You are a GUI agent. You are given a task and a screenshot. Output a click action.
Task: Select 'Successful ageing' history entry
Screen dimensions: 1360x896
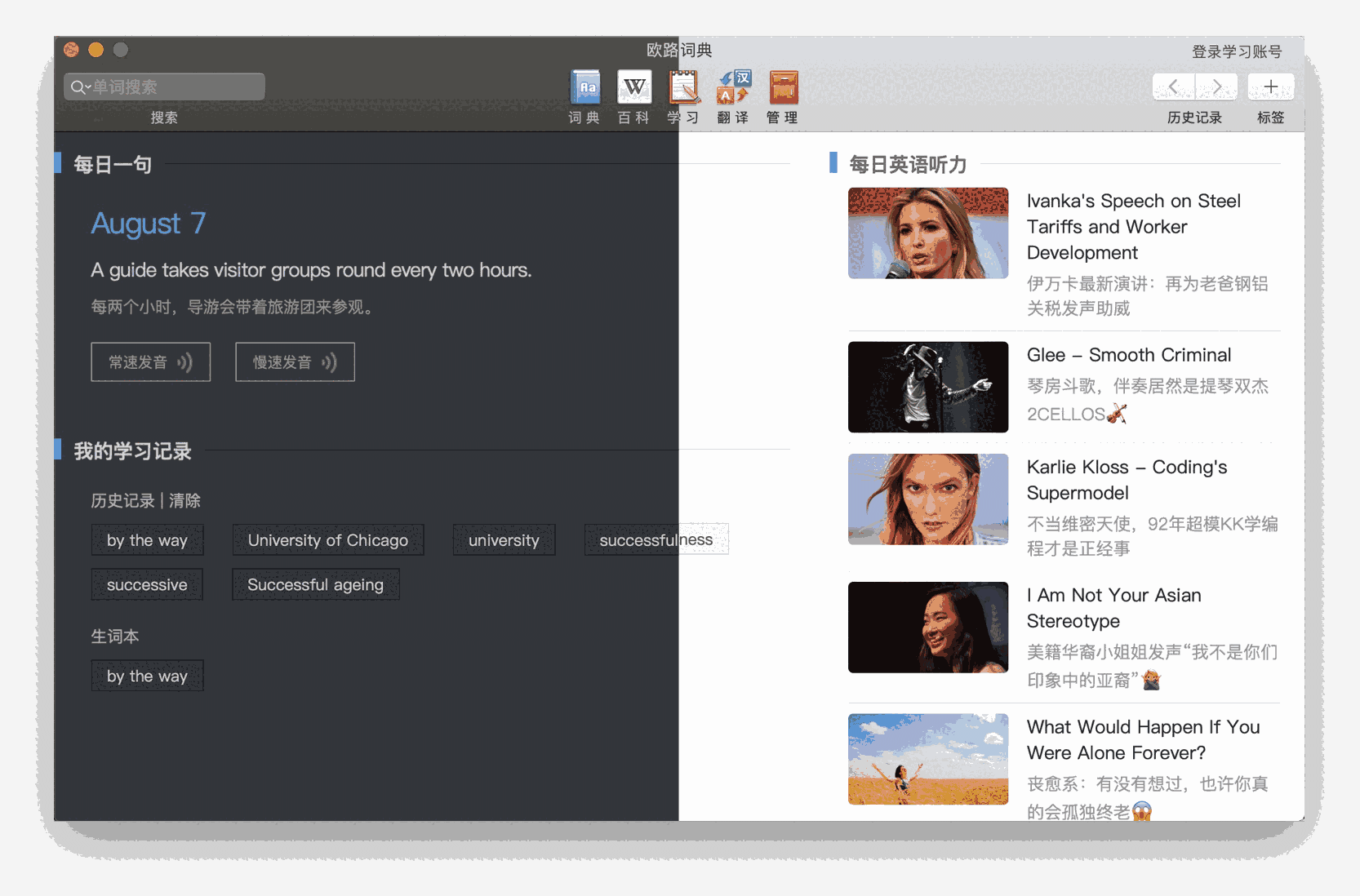(315, 585)
